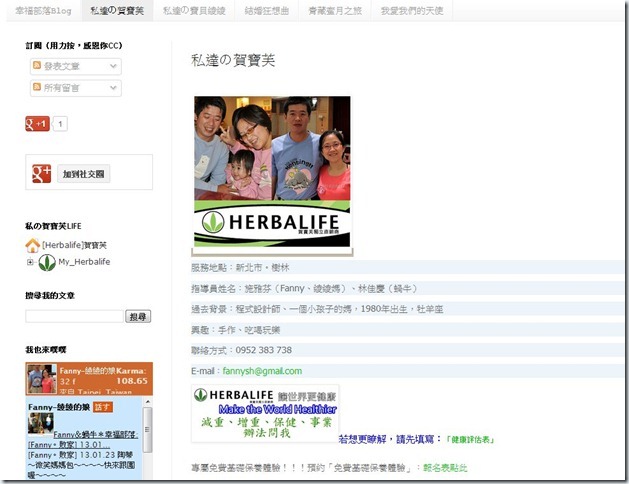Image resolution: width=629 pixels, height=484 pixels.
Task: Open the 我愛我們的天使 tab
Action: coord(412,11)
